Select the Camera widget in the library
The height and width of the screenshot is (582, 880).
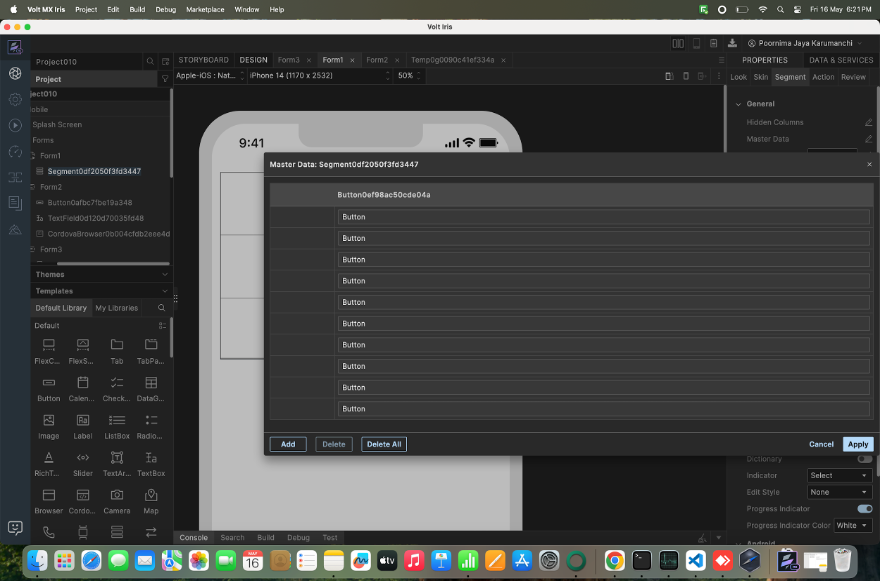[x=117, y=502]
